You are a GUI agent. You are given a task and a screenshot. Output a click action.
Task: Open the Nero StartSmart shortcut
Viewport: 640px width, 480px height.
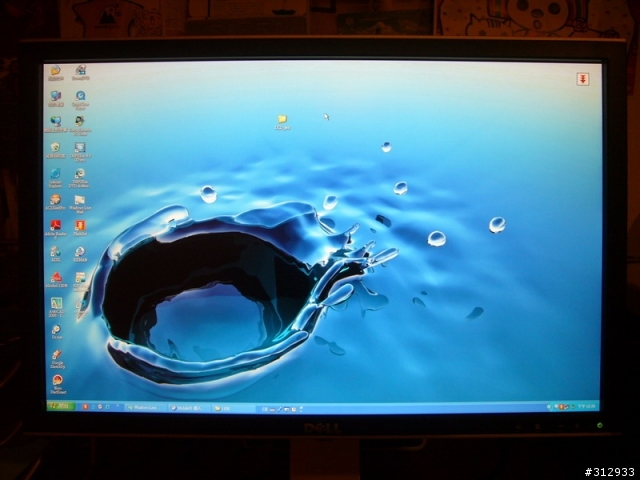58,384
